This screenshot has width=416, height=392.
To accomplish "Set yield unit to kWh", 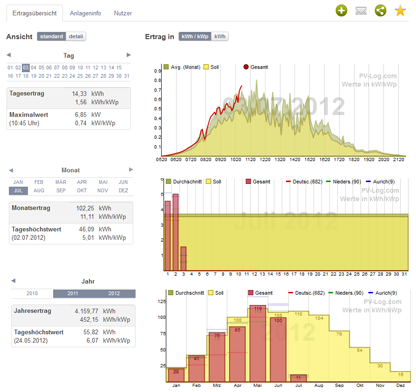I will (x=220, y=36).
